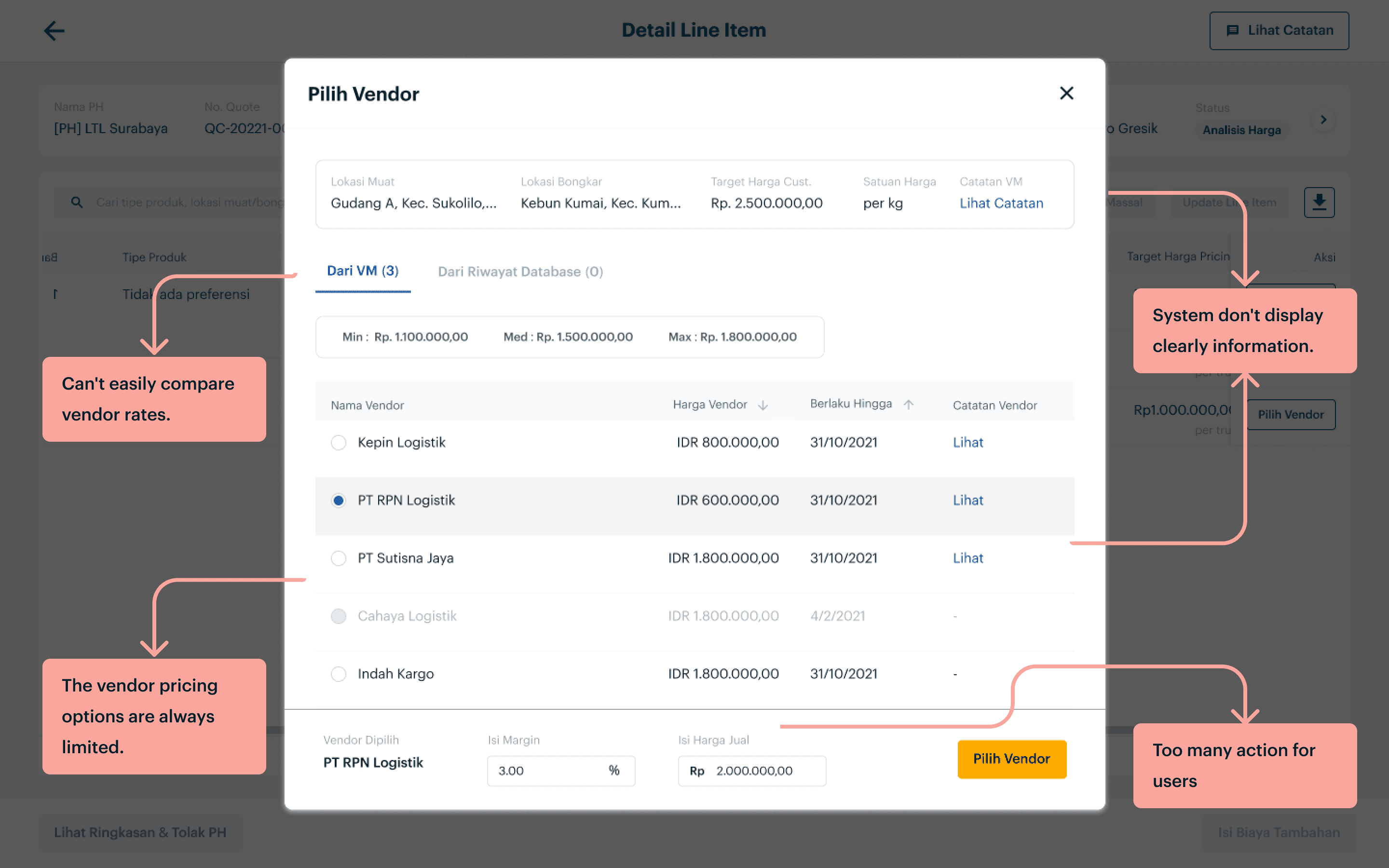The image size is (1389, 868).
Task: Switch to Dari VM (3) tab
Action: coord(362,271)
